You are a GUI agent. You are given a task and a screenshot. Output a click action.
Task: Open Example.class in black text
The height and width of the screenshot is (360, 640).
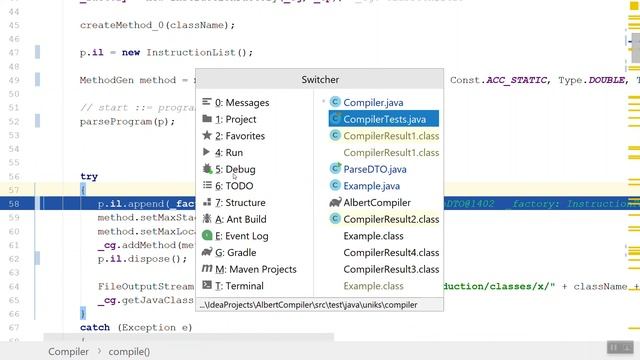tap(373, 236)
